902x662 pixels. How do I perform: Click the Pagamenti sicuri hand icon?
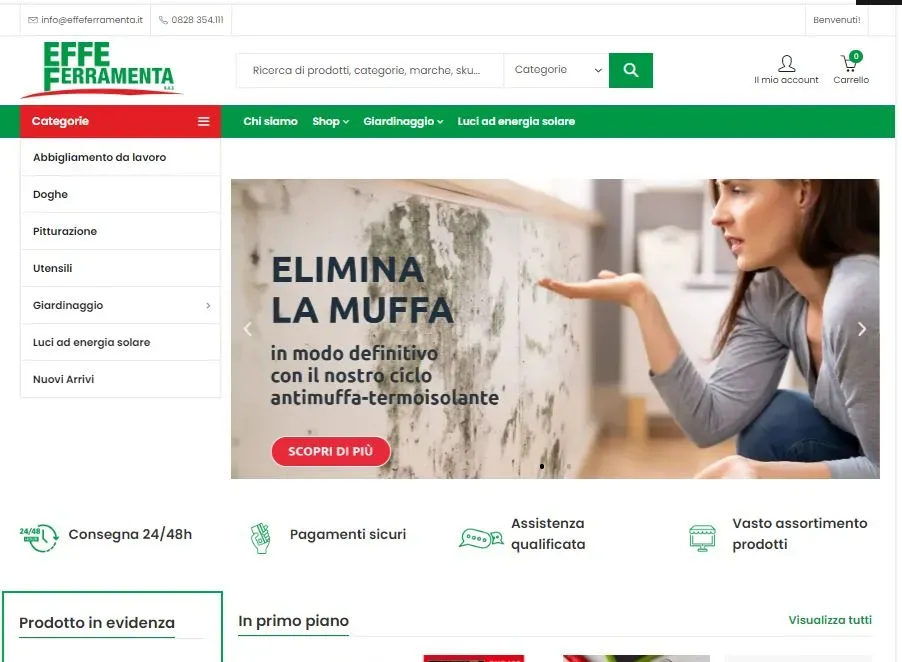pos(260,538)
